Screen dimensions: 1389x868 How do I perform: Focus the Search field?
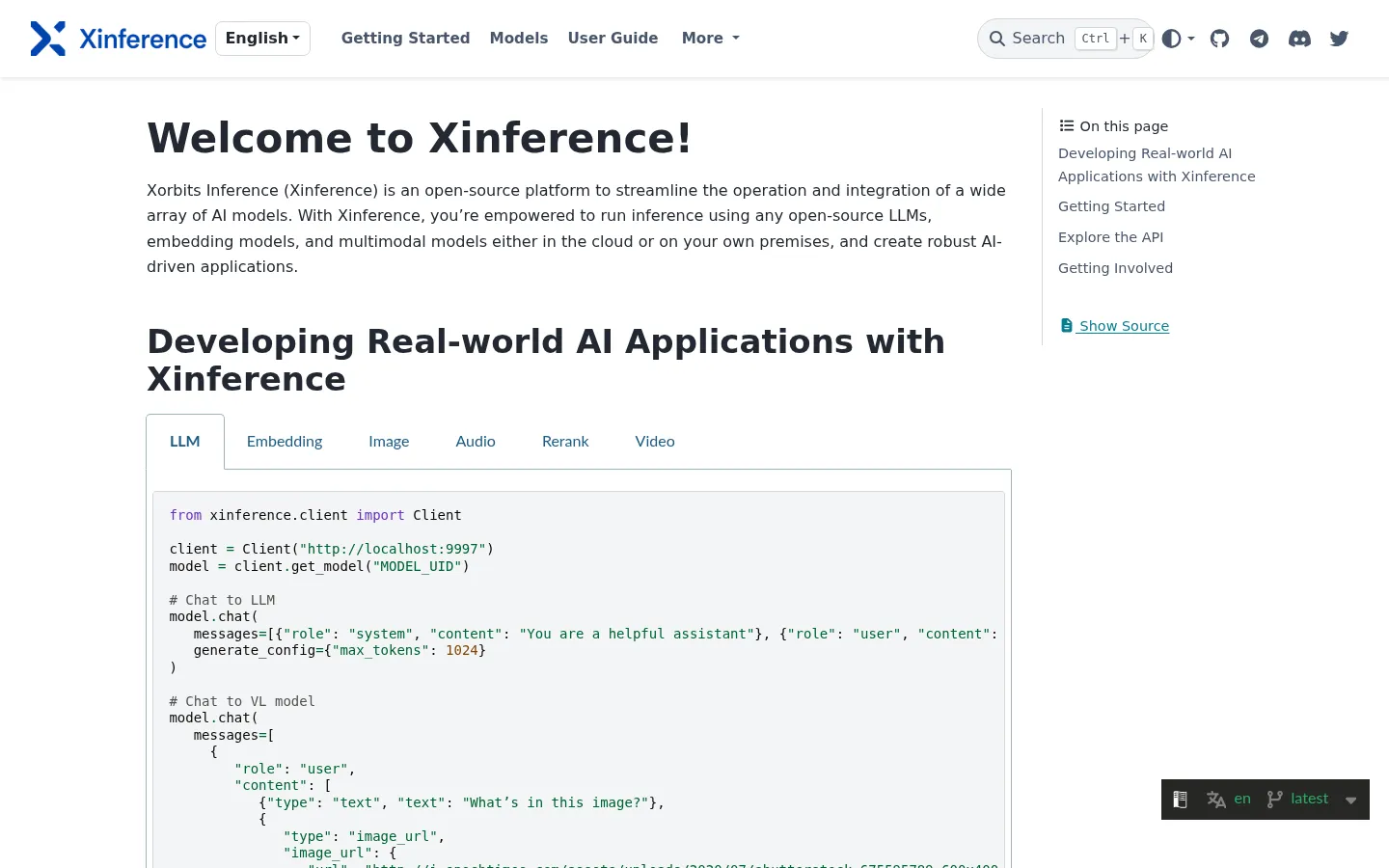[x=1066, y=39]
